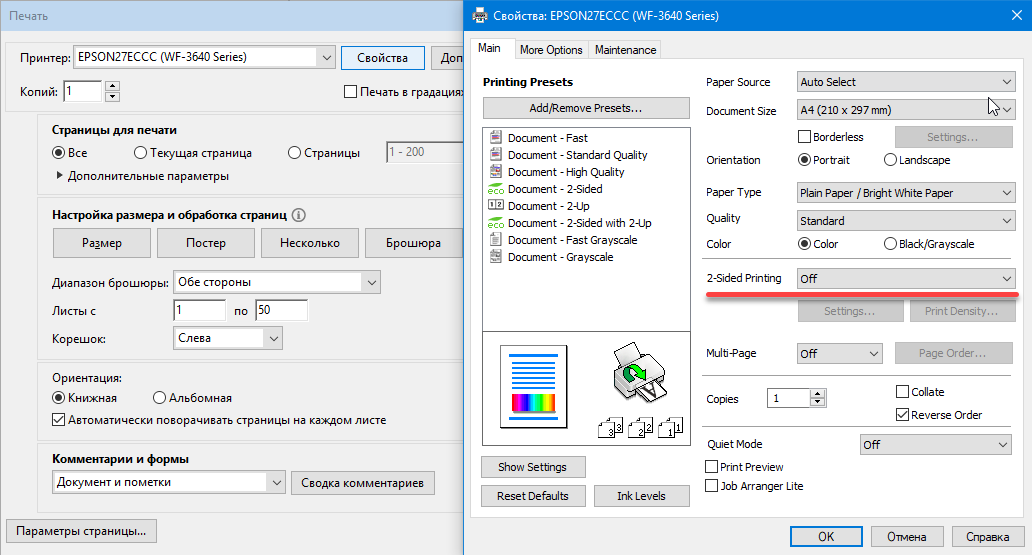Screen dimensions: 1032x555
Task: Switch to the Maintenance tab
Action: click(x=625, y=50)
